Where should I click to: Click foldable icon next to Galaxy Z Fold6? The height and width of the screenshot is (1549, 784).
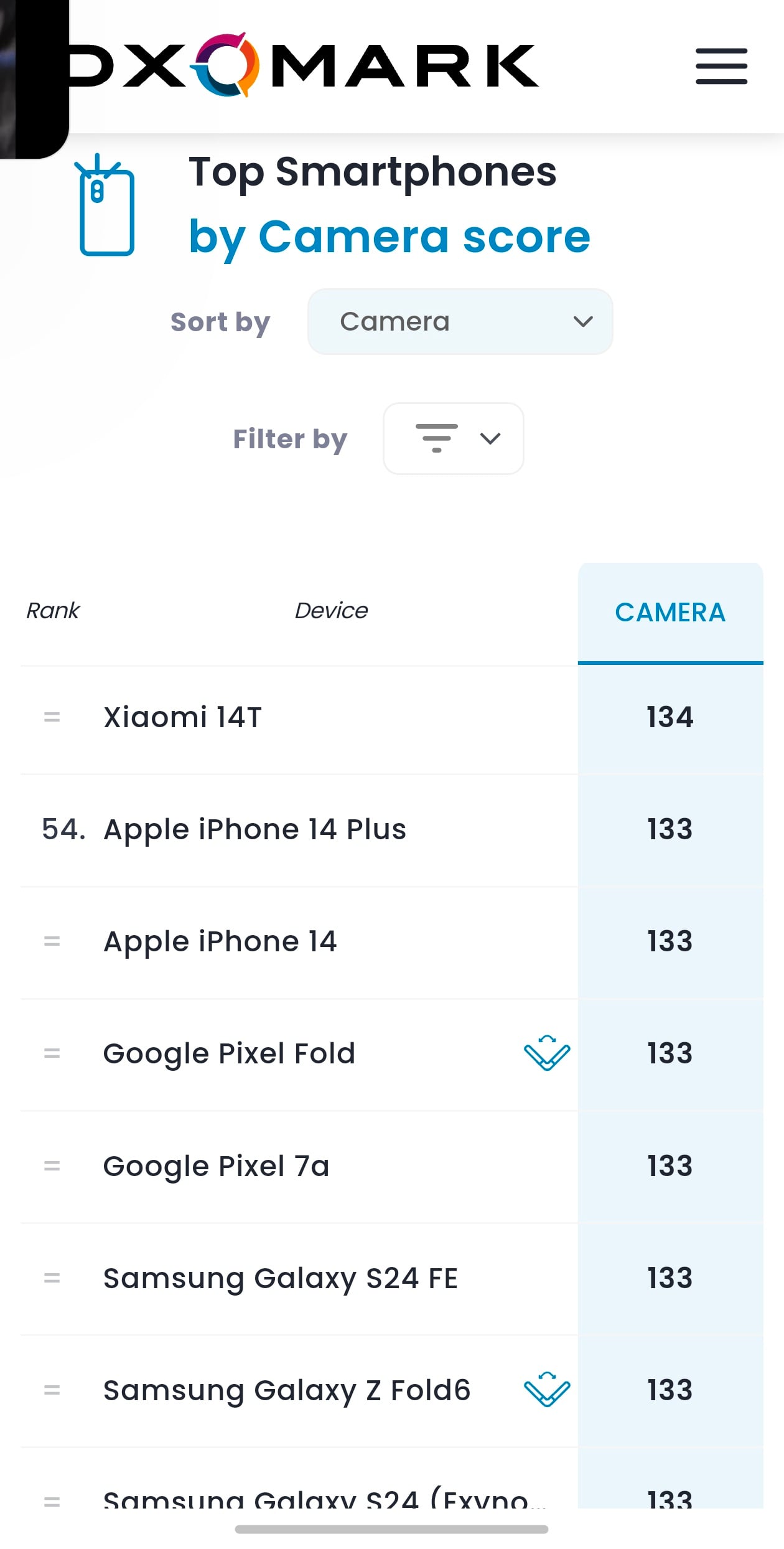[x=547, y=1390]
